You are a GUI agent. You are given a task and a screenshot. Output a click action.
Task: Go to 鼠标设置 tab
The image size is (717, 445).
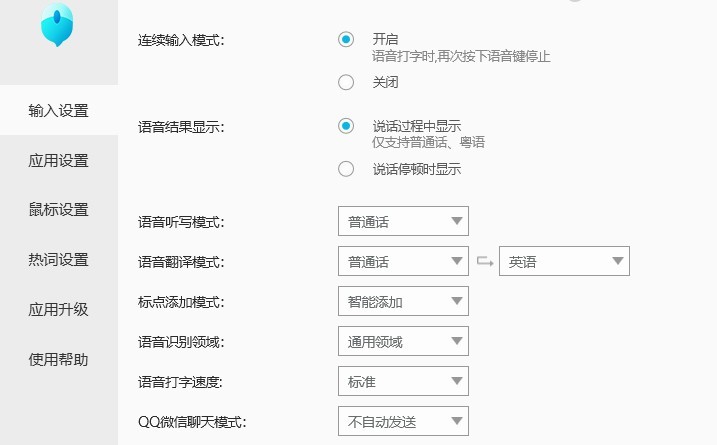pyautogui.click(x=58, y=210)
